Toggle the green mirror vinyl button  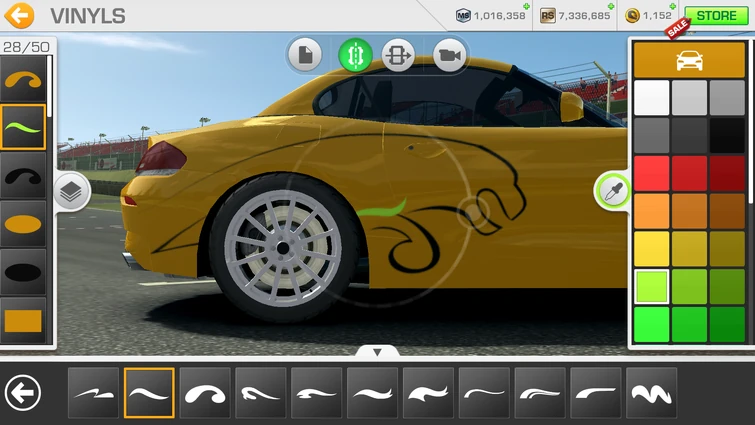tap(355, 55)
